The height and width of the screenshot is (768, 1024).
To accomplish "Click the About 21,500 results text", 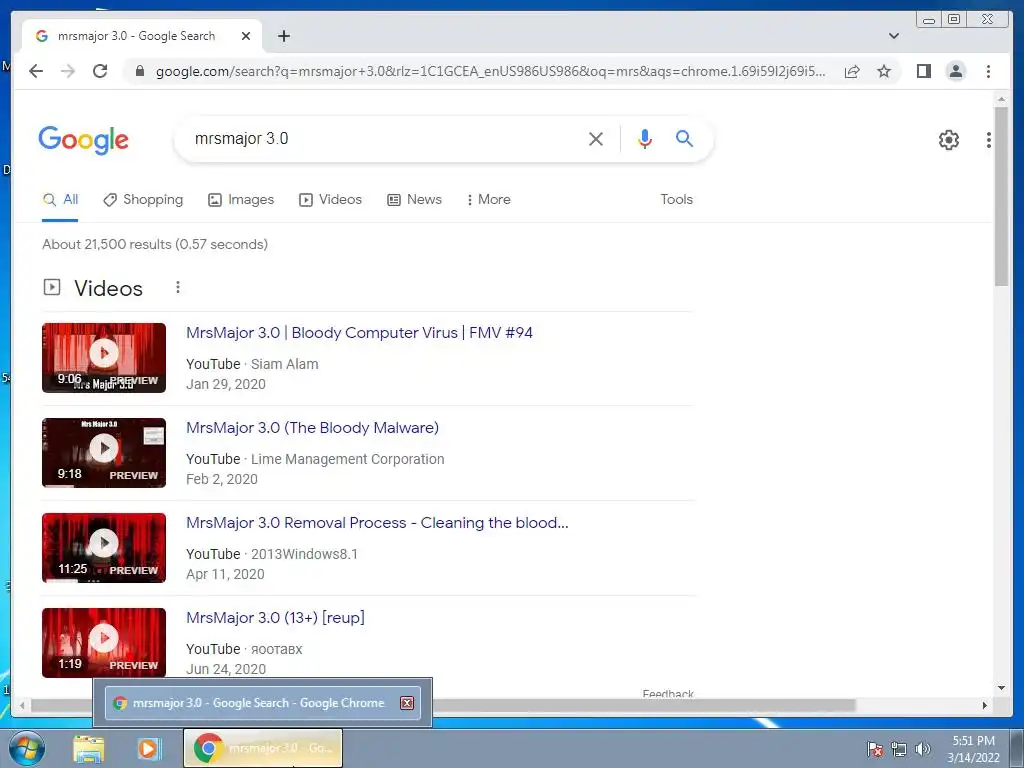I will [155, 244].
